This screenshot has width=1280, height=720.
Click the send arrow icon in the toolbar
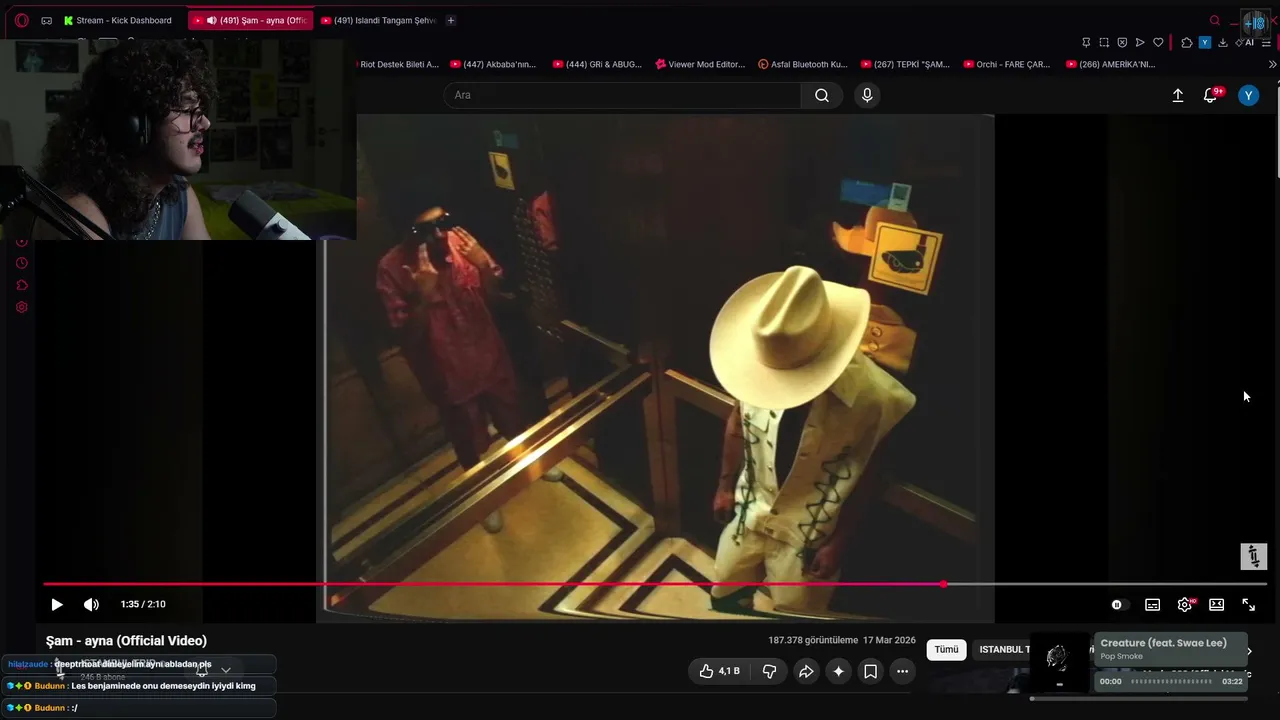(x=1140, y=42)
